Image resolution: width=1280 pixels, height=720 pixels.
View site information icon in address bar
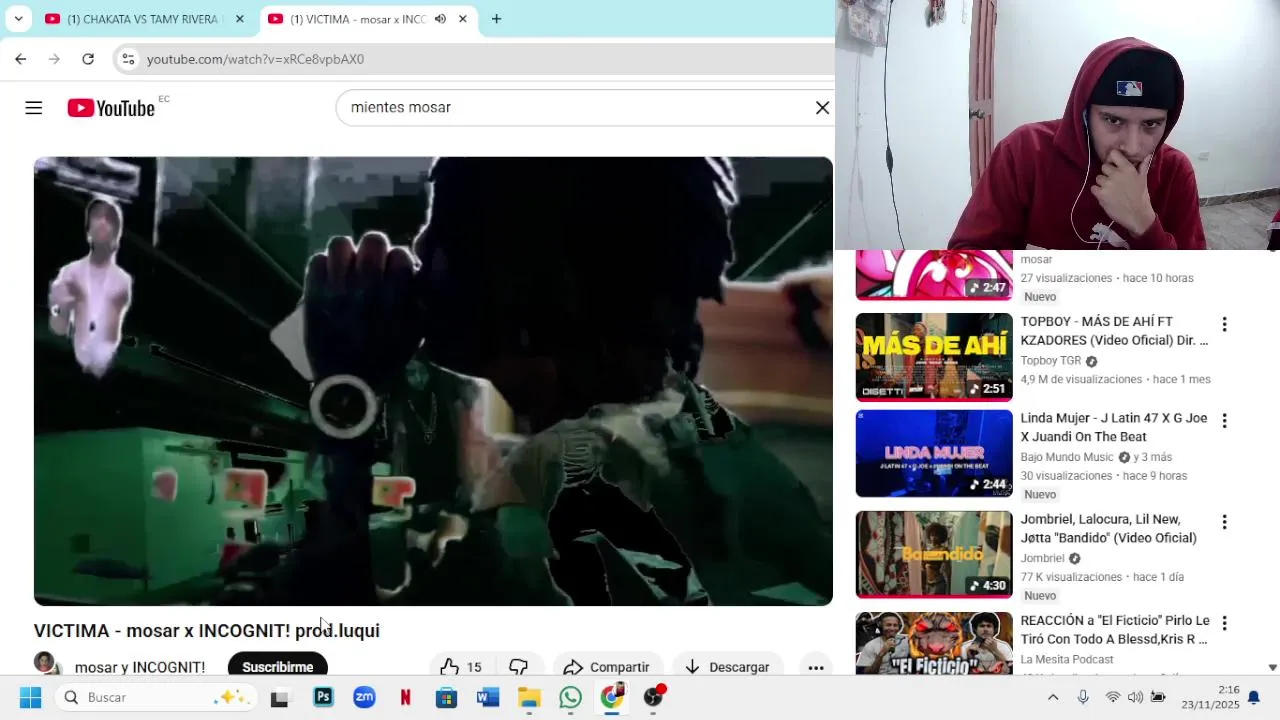(x=128, y=59)
